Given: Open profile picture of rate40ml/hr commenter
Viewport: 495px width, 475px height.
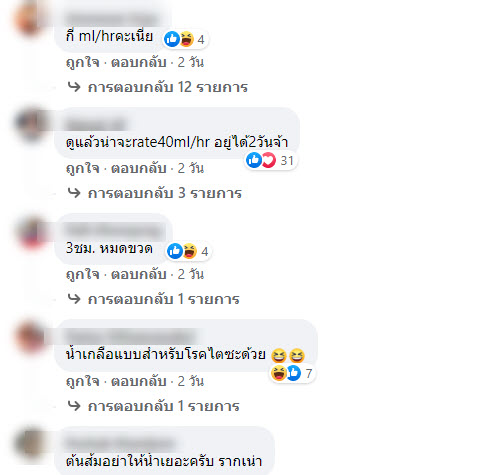Looking at the screenshot, I should 31,124.
